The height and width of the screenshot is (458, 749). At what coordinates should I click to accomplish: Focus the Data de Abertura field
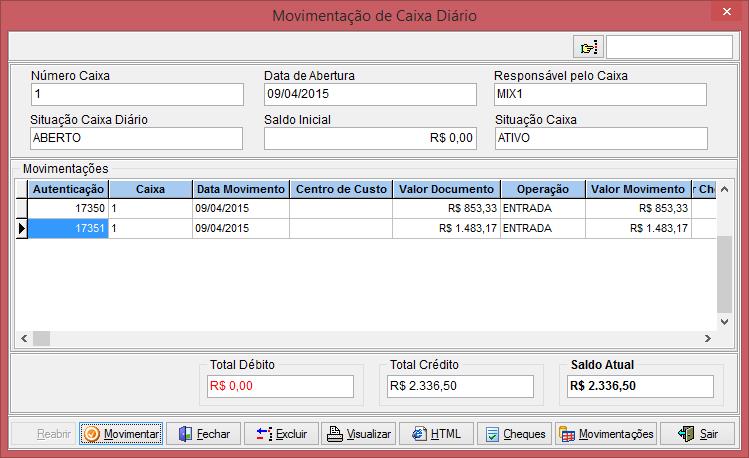point(370,94)
